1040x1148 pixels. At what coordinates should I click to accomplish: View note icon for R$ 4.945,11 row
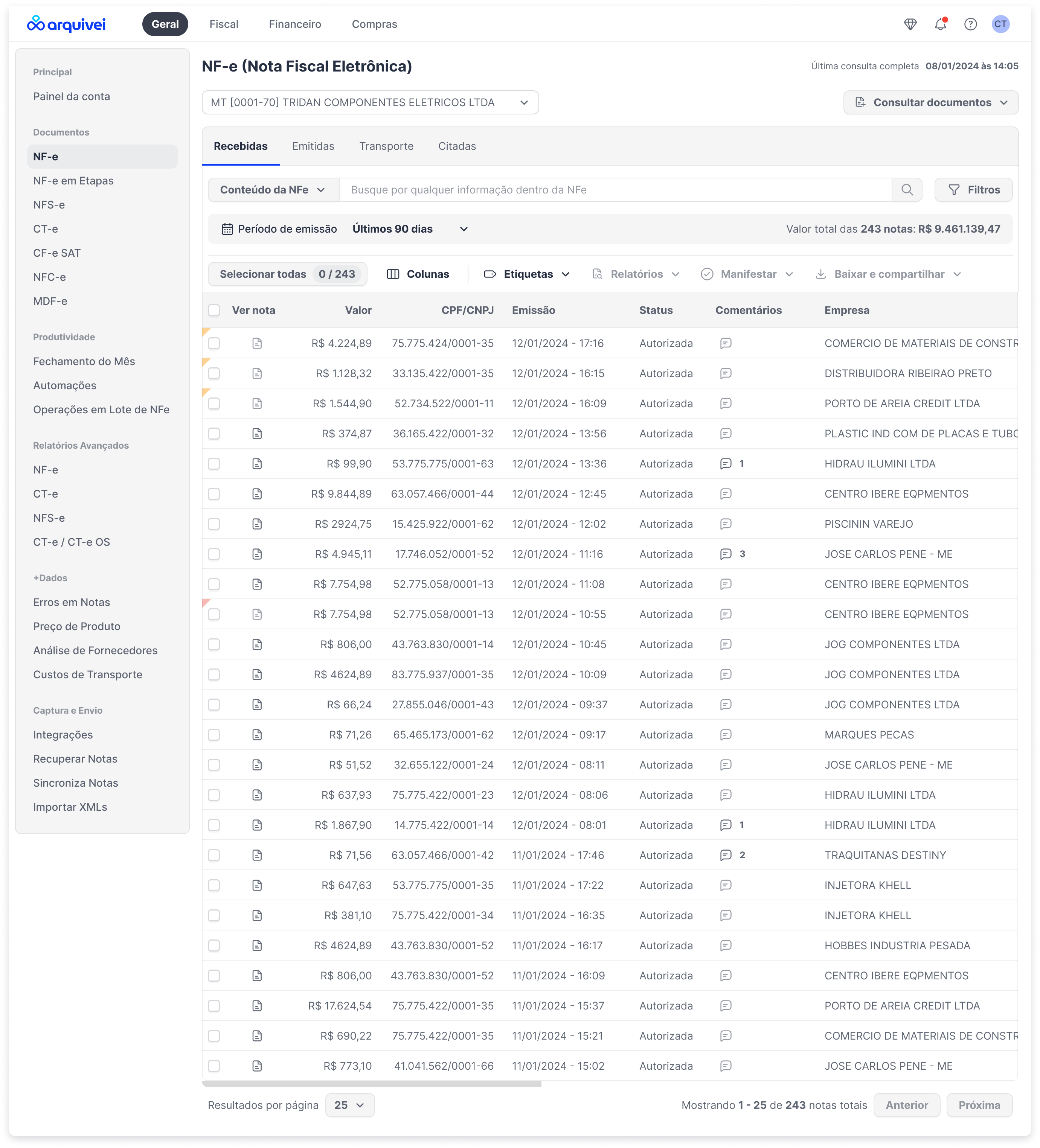257,554
